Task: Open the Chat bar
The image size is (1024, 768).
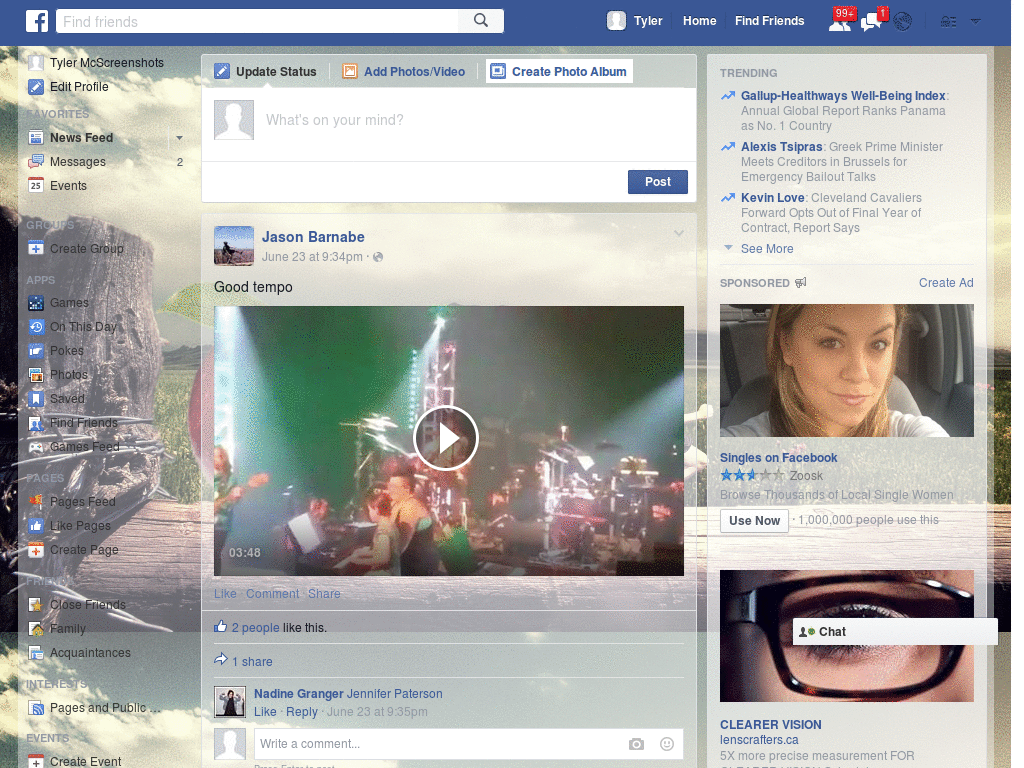Action: click(x=895, y=632)
